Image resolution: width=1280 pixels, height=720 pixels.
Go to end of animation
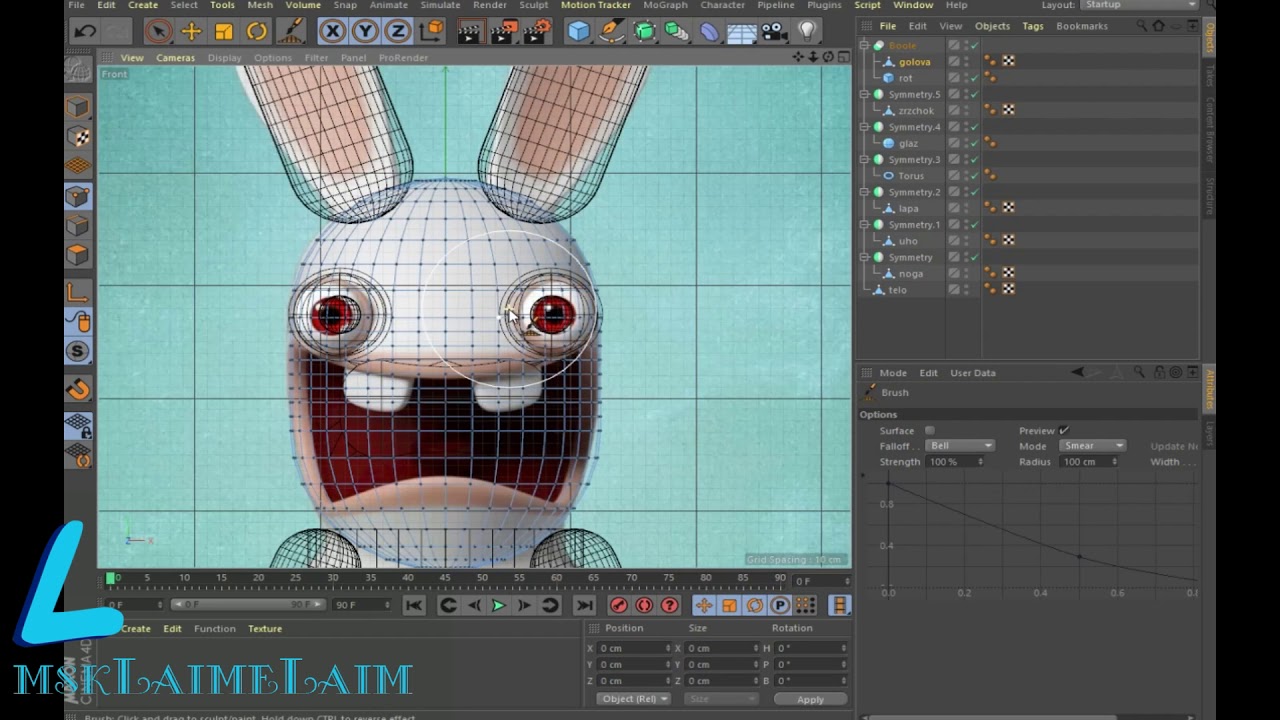pos(585,606)
